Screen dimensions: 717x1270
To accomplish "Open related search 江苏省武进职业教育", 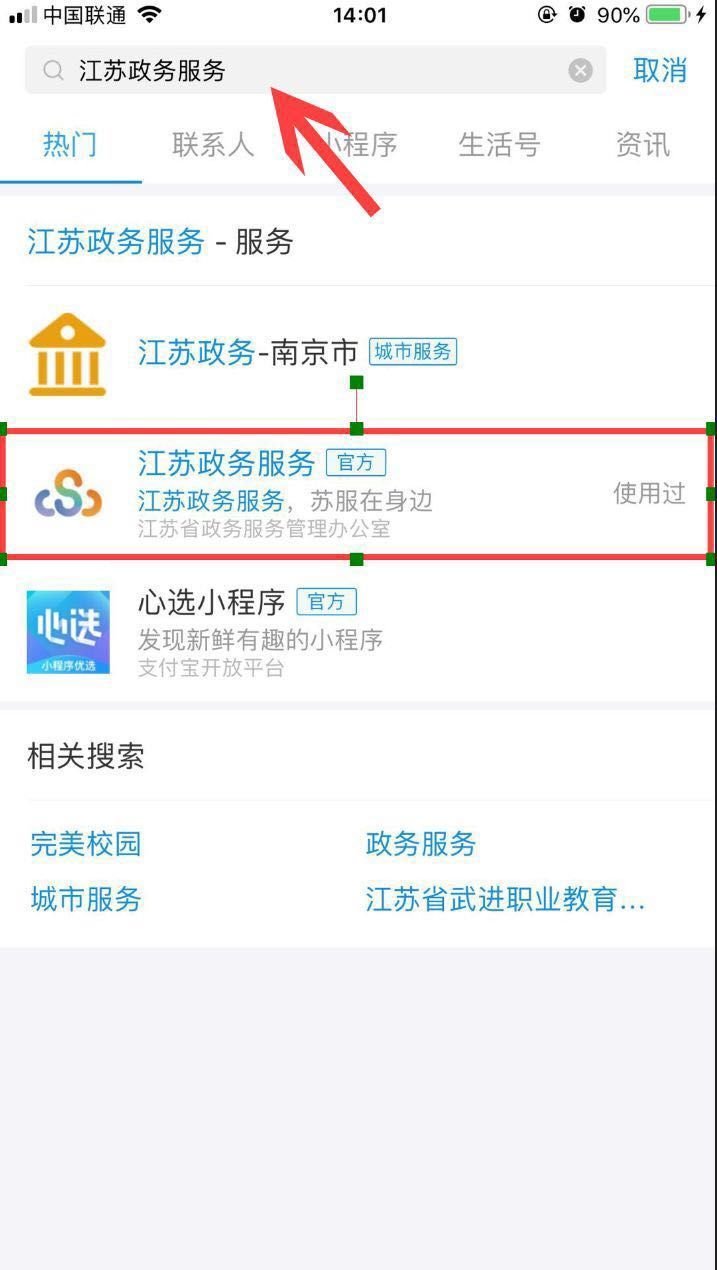I will click(505, 899).
